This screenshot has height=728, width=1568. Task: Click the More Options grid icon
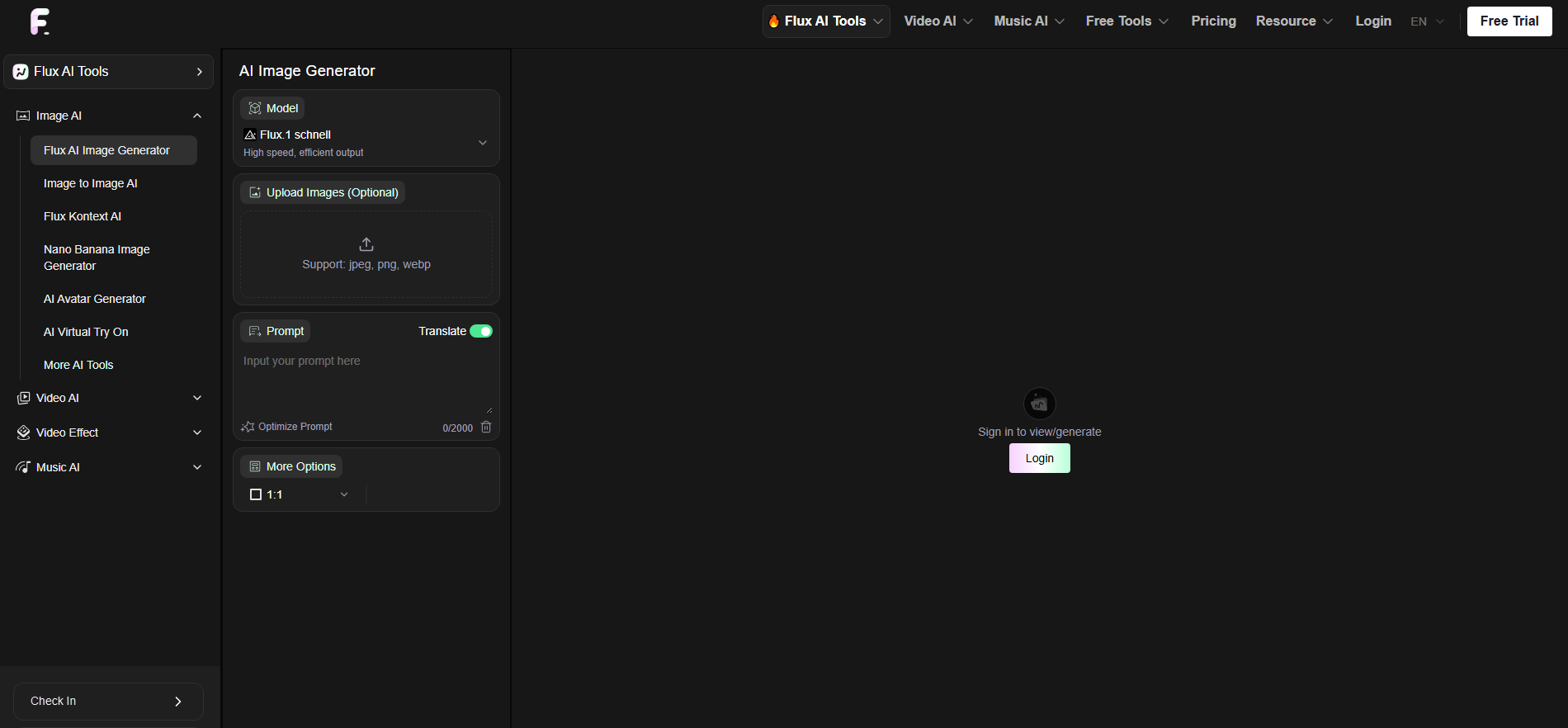pos(255,466)
